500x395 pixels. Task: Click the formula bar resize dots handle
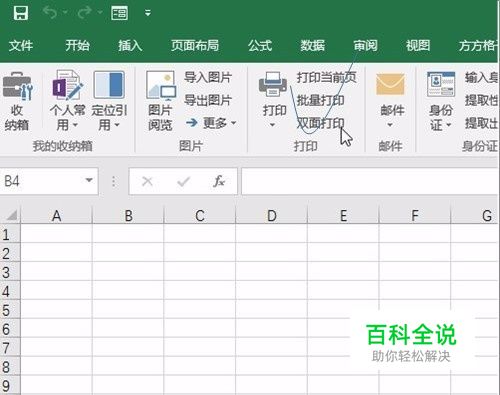pyautogui.click(x=114, y=181)
